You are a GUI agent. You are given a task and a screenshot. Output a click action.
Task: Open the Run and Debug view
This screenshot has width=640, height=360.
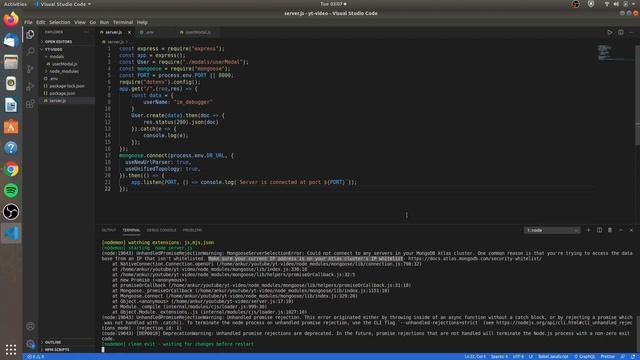(x=30, y=87)
